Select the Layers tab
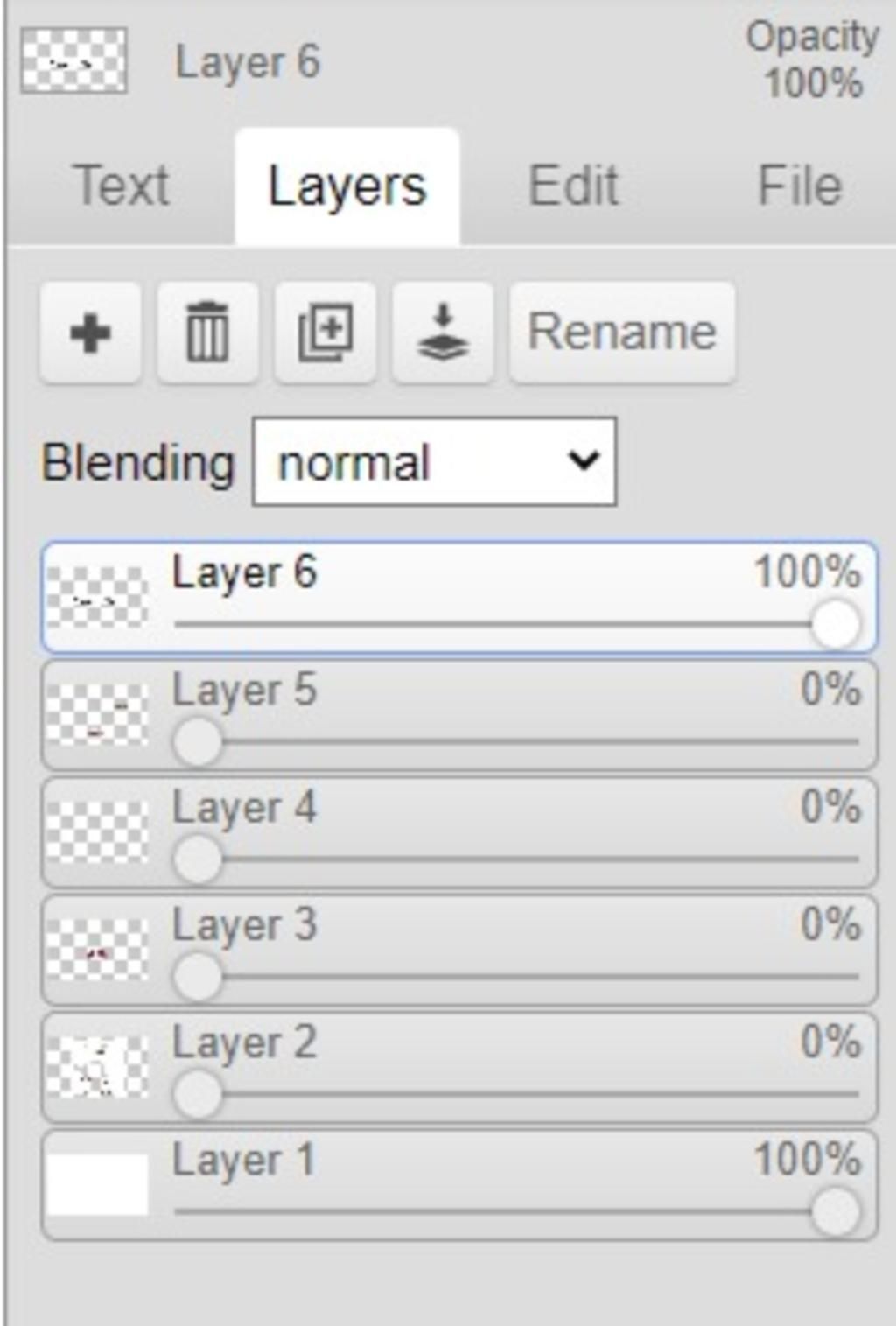Viewport: 896px width, 1326px height. pos(347,186)
